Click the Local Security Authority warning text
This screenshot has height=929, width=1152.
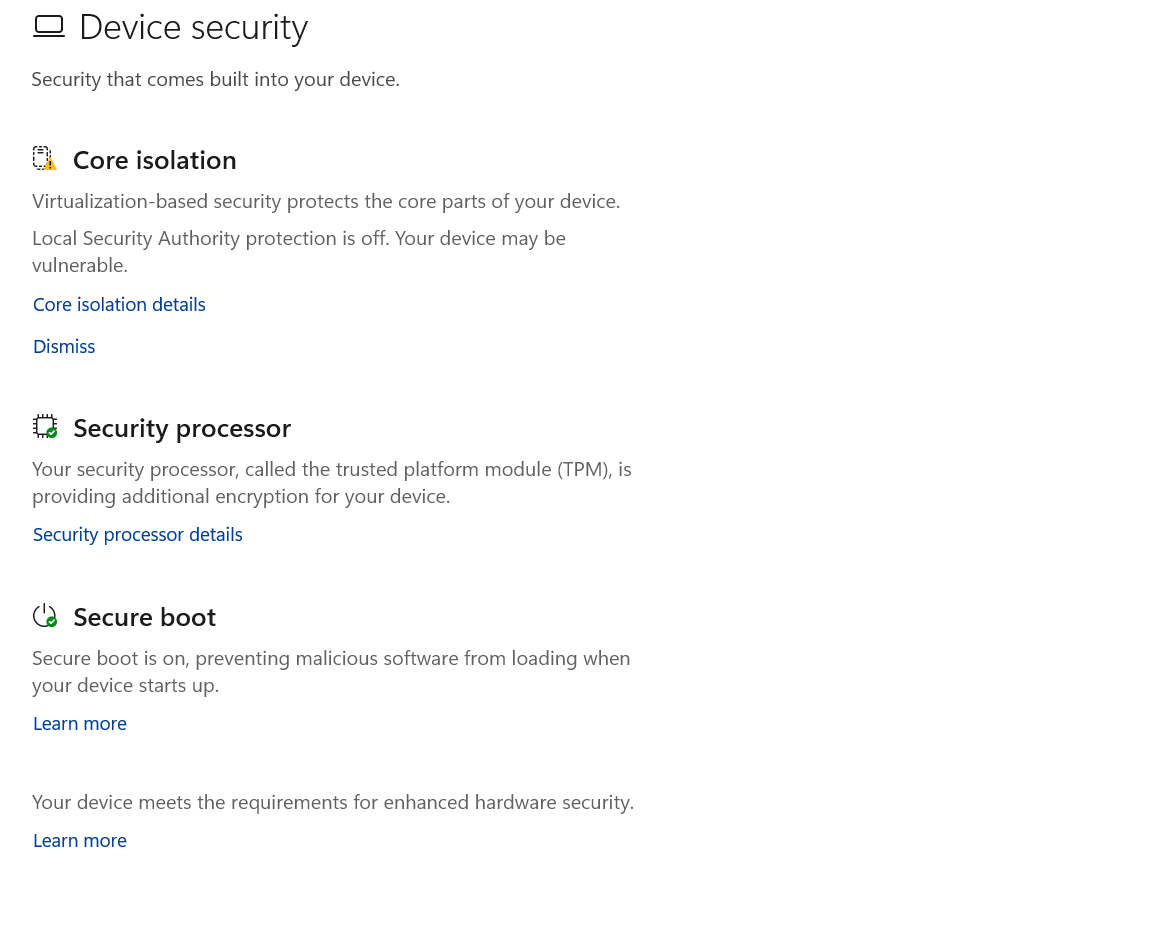pos(298,252)
